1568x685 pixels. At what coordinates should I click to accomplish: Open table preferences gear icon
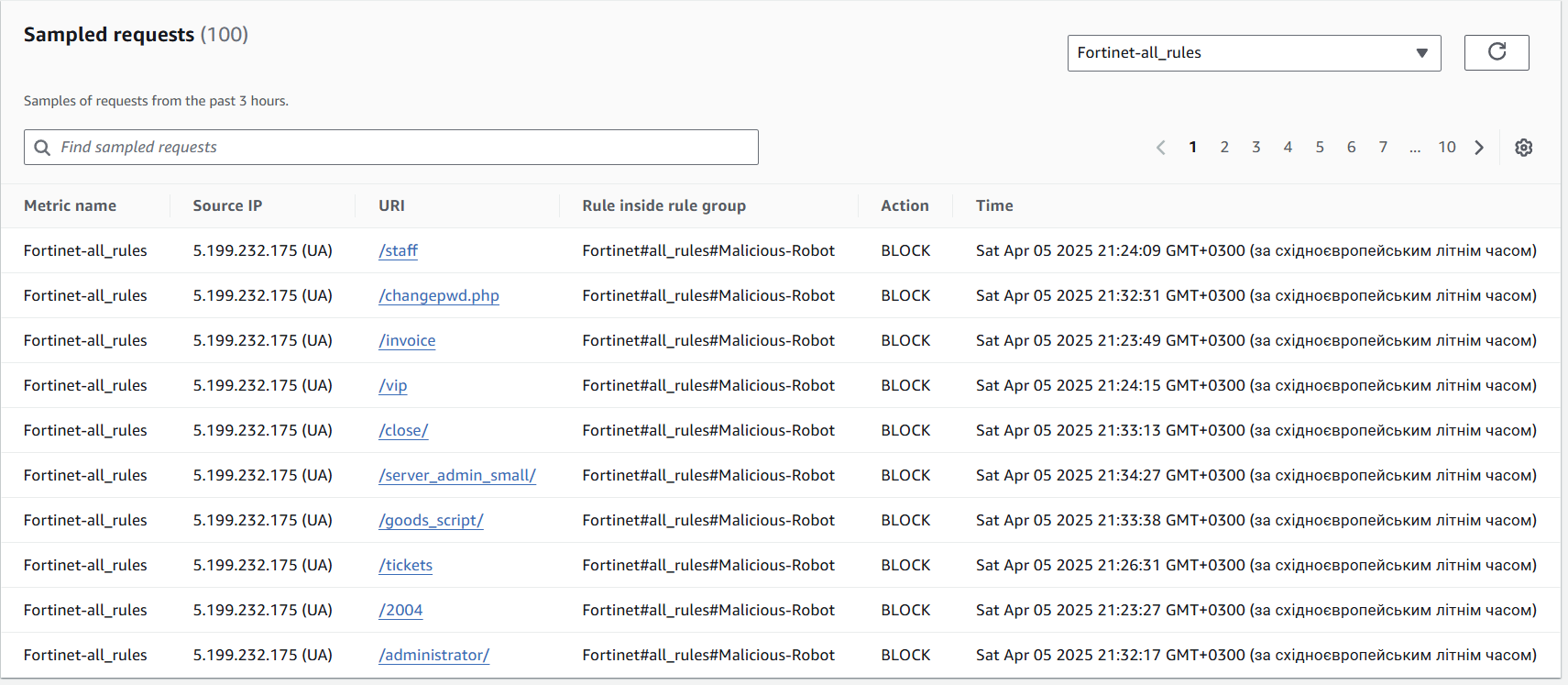coord(1523,148)
